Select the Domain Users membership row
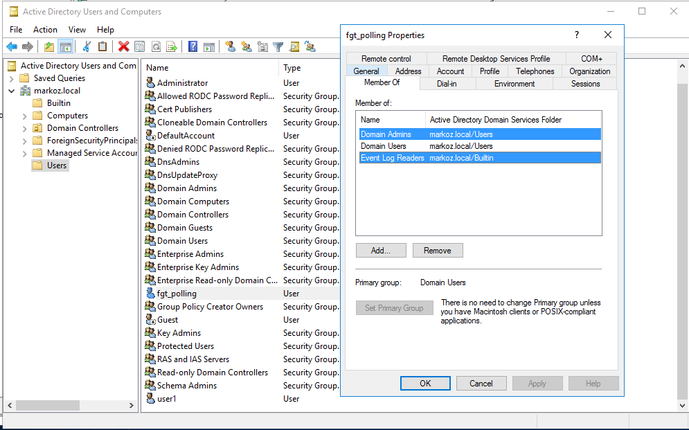The width and height of the screenshot is (689, 430). (480, 146)
